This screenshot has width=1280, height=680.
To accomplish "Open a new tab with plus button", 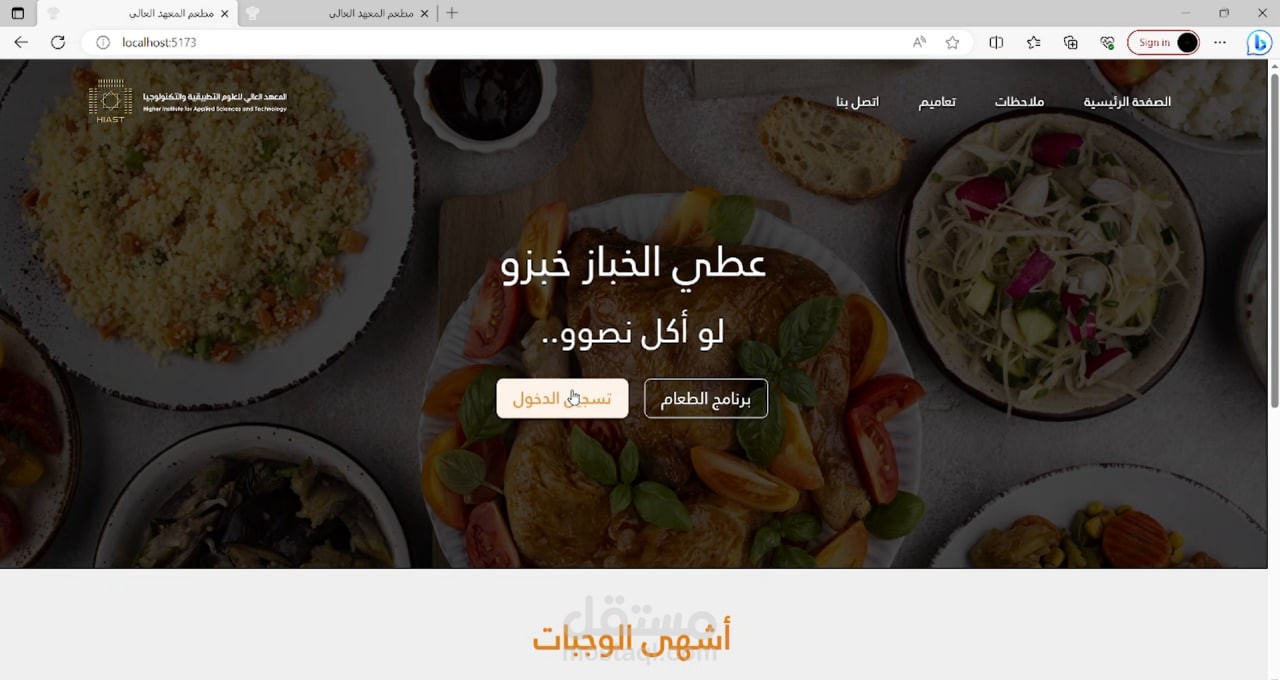I will coord(452,13).
